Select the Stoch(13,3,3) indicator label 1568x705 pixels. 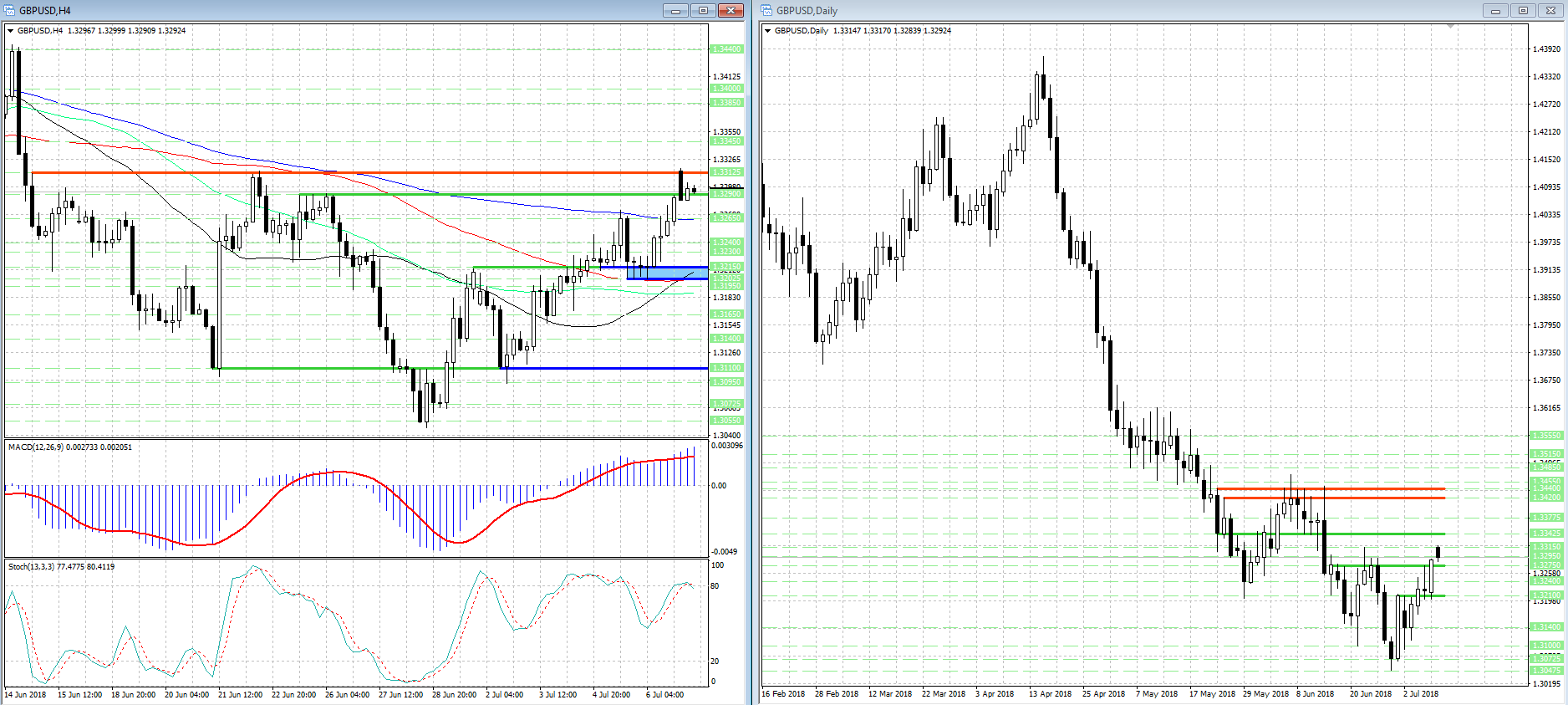61,567
